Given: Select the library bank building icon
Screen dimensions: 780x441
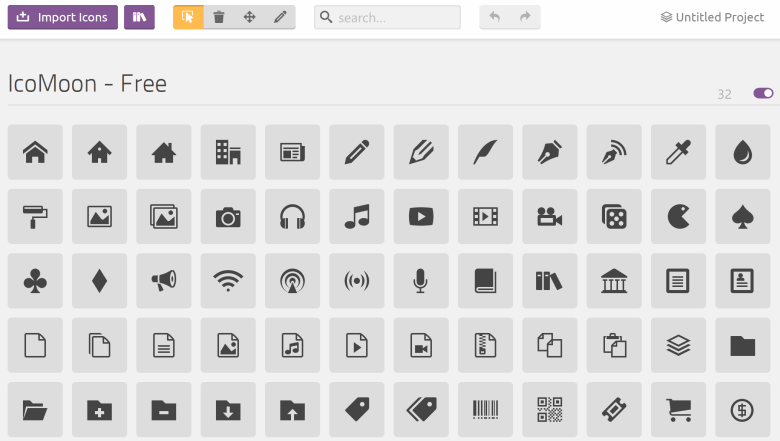Looking at the screenshot, I should [614, 281].
